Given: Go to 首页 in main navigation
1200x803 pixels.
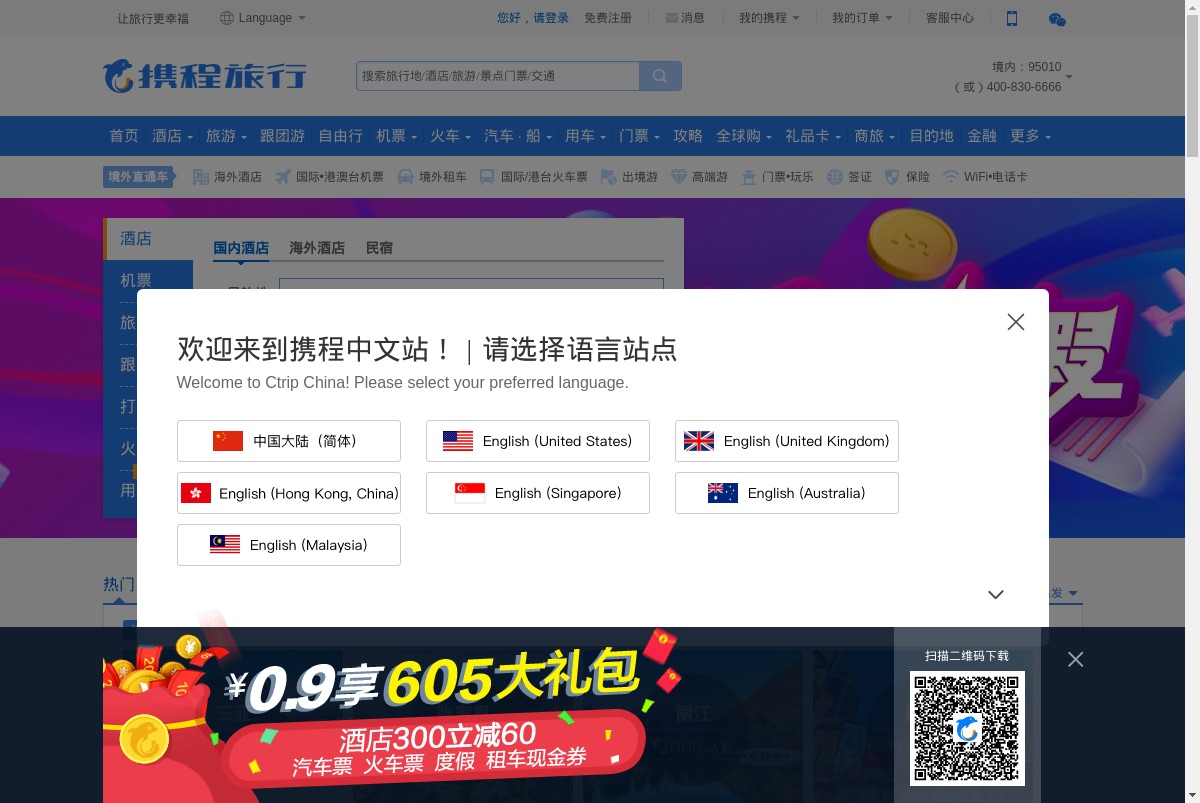Looking at the screenshot, I should point(124,136).
